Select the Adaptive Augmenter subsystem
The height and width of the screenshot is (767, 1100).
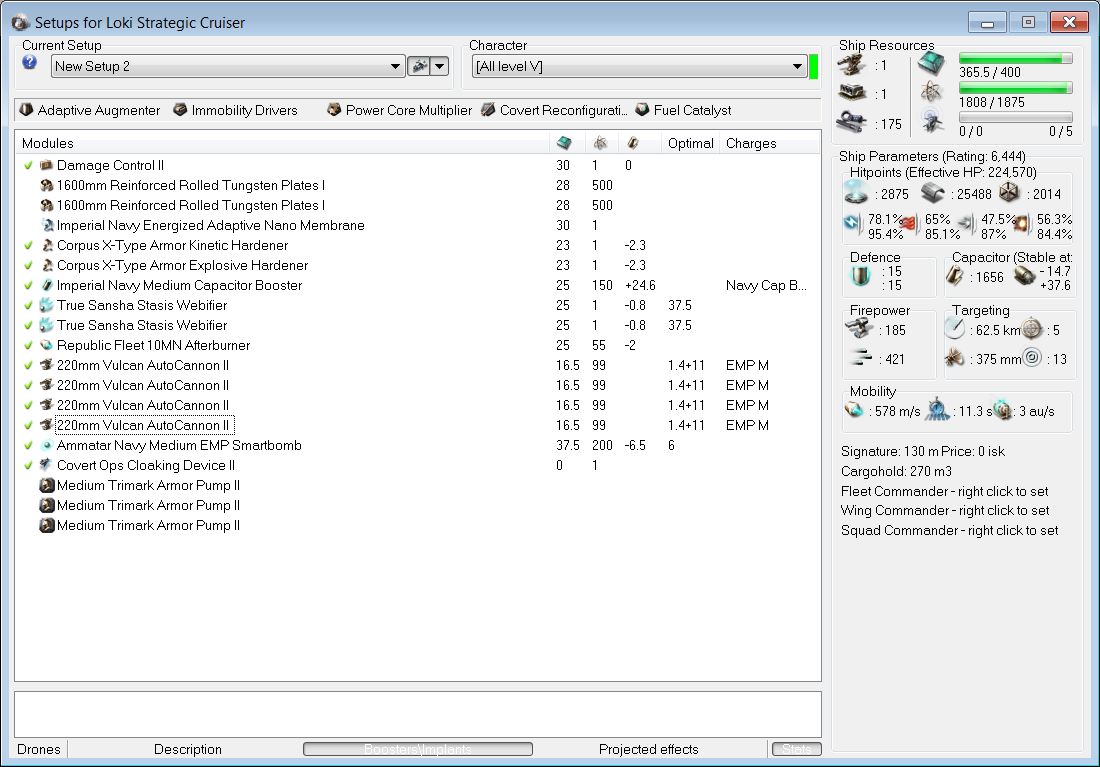pyautogui.click(x=90, y=110)
